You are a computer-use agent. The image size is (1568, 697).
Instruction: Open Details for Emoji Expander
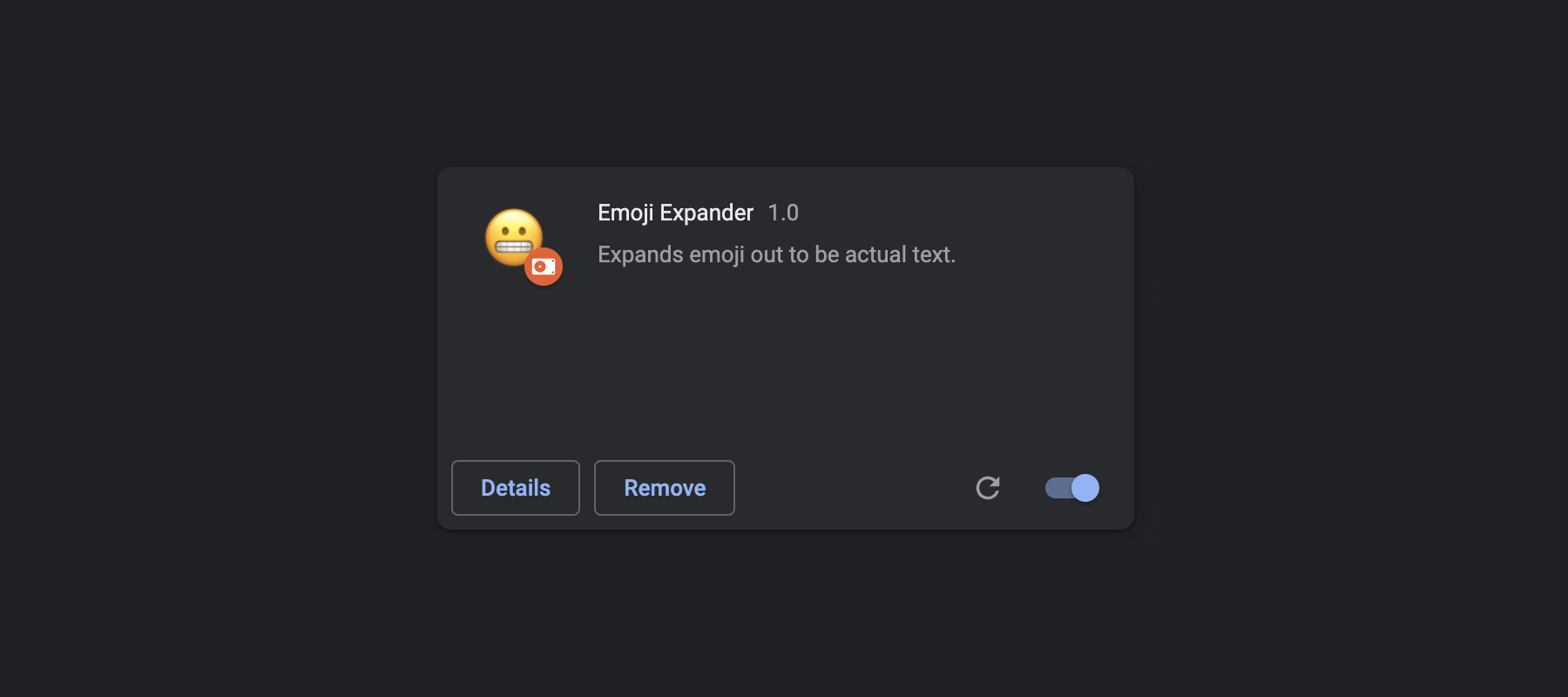point(516,488)
